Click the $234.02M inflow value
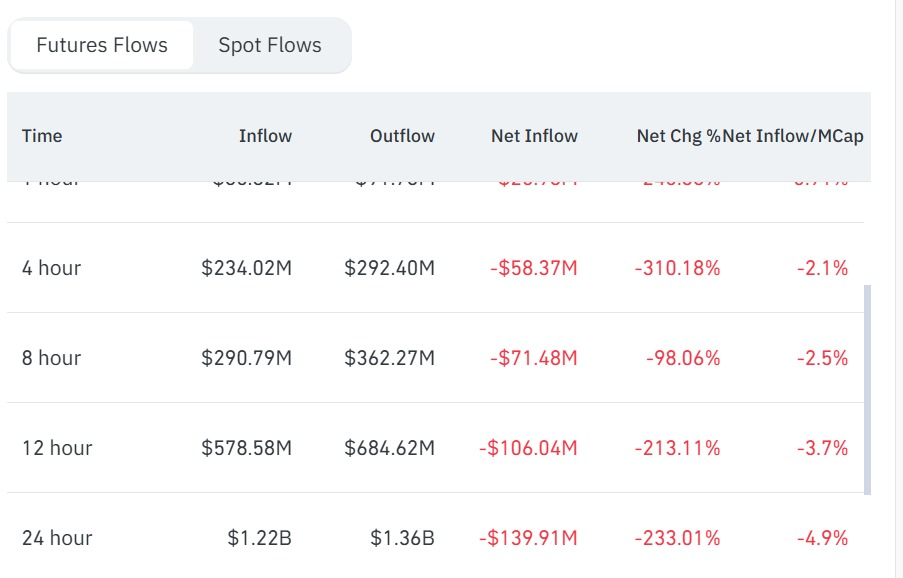Image resolution: width=903 pixels, height=578 pixels. point(246,268)
